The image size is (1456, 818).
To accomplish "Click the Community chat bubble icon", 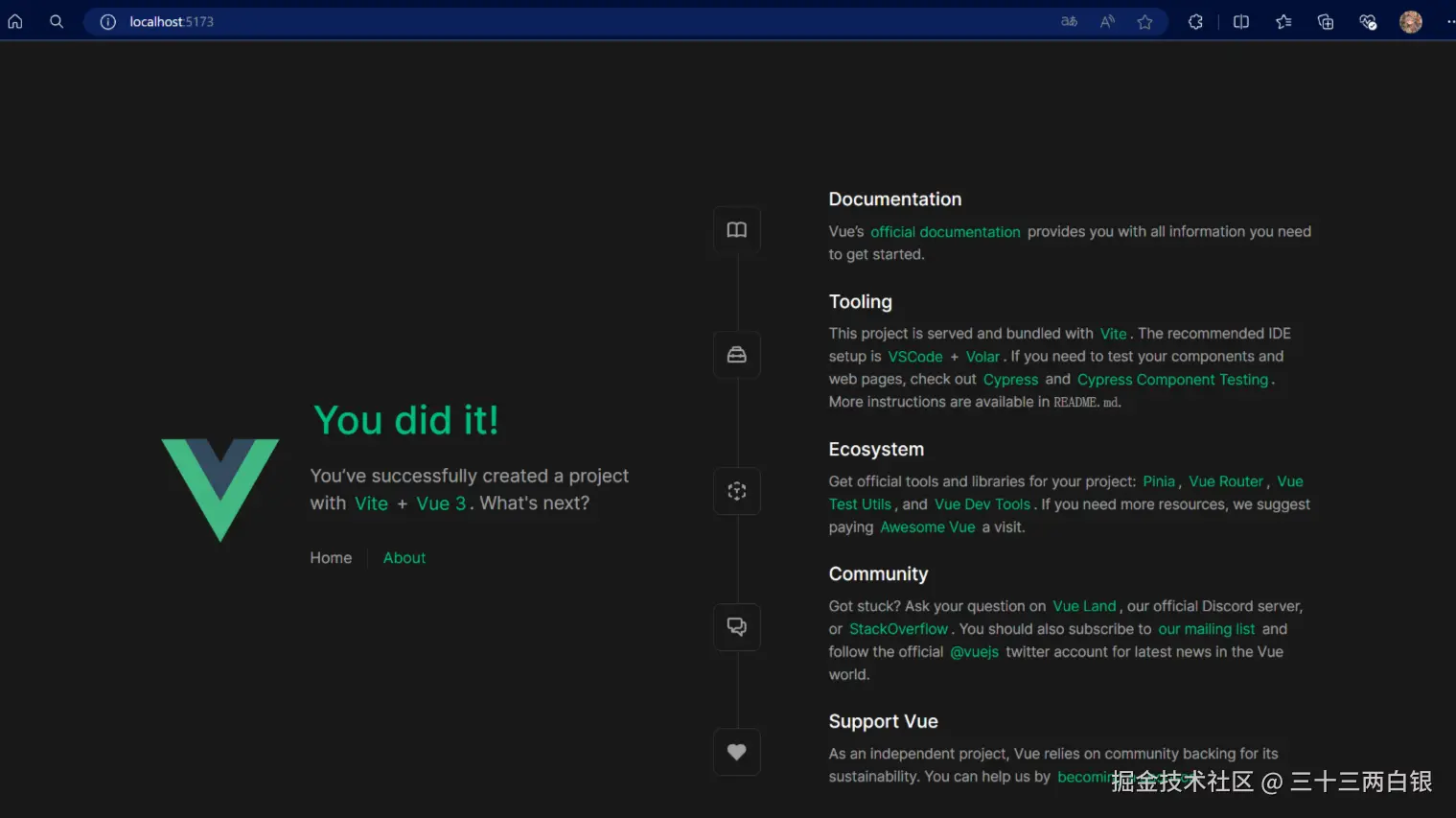I will 737,626.
